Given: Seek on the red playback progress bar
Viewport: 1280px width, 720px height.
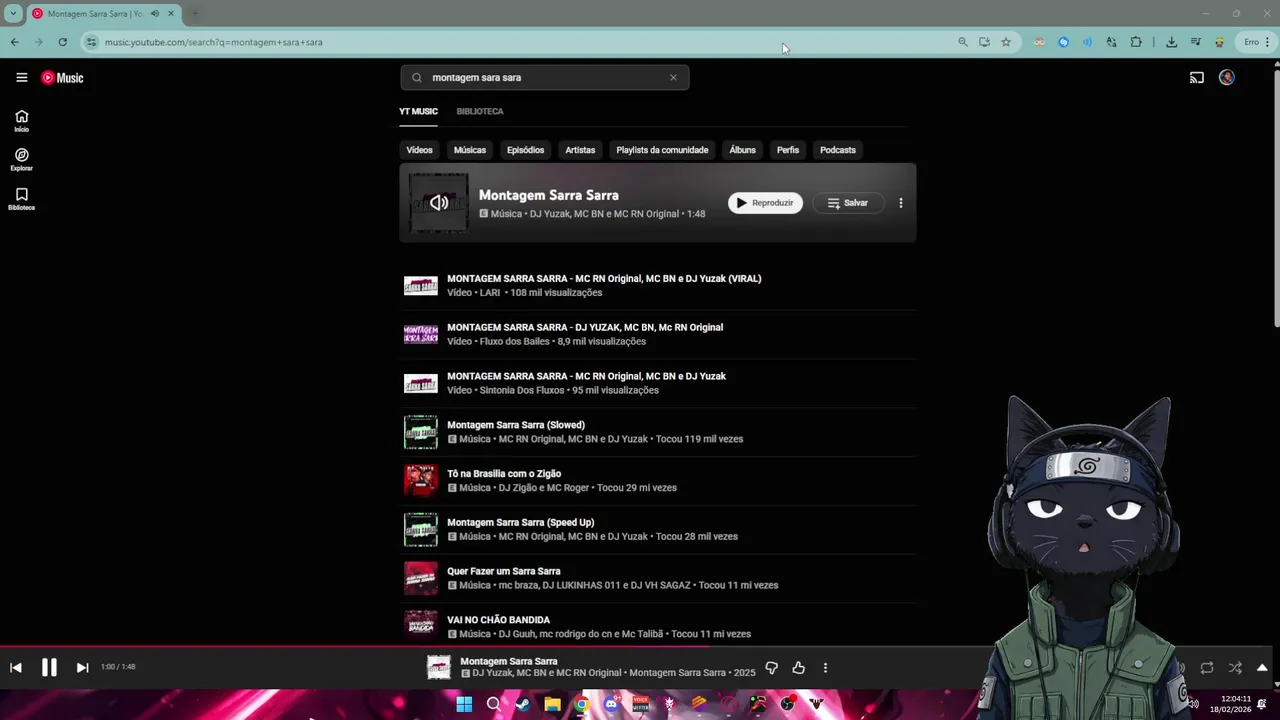Looking at the screenshot, I should pyautogui.click(x=355, y=646).
